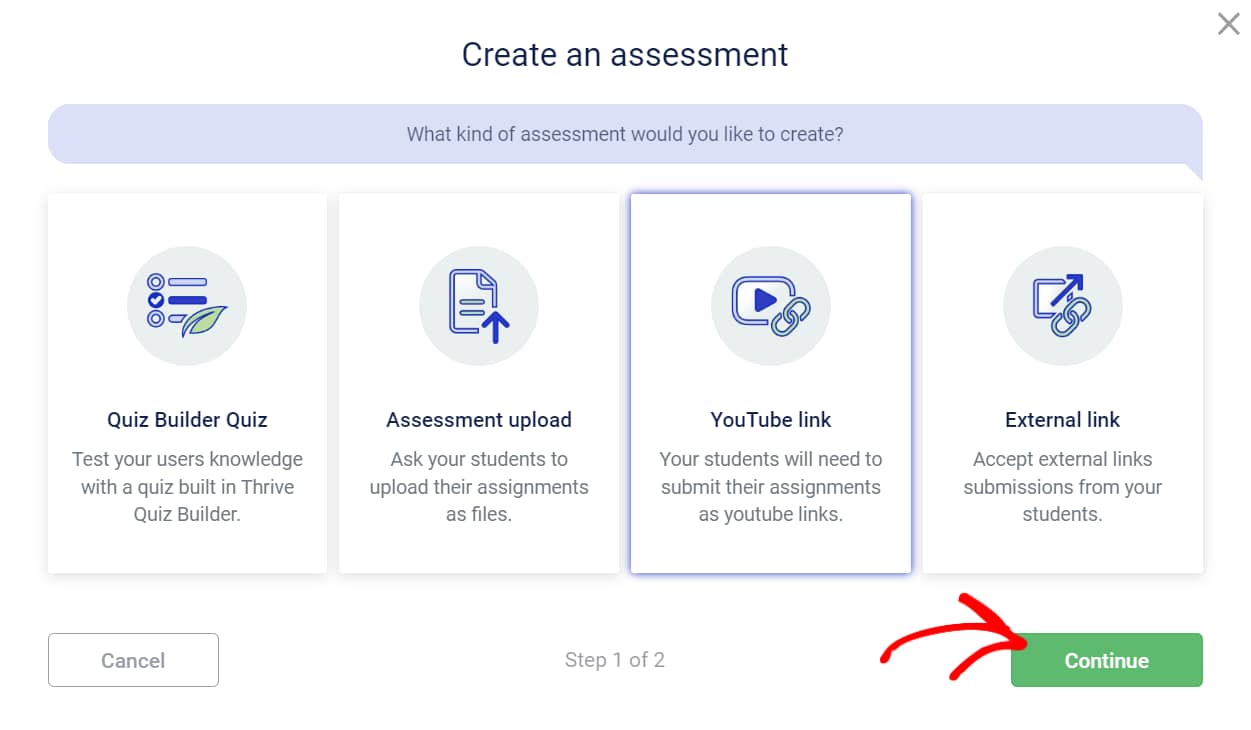The image size is (1251, 730).
Task: Select the "Quiz Builder Quiz" title
Action: (187, 420)
